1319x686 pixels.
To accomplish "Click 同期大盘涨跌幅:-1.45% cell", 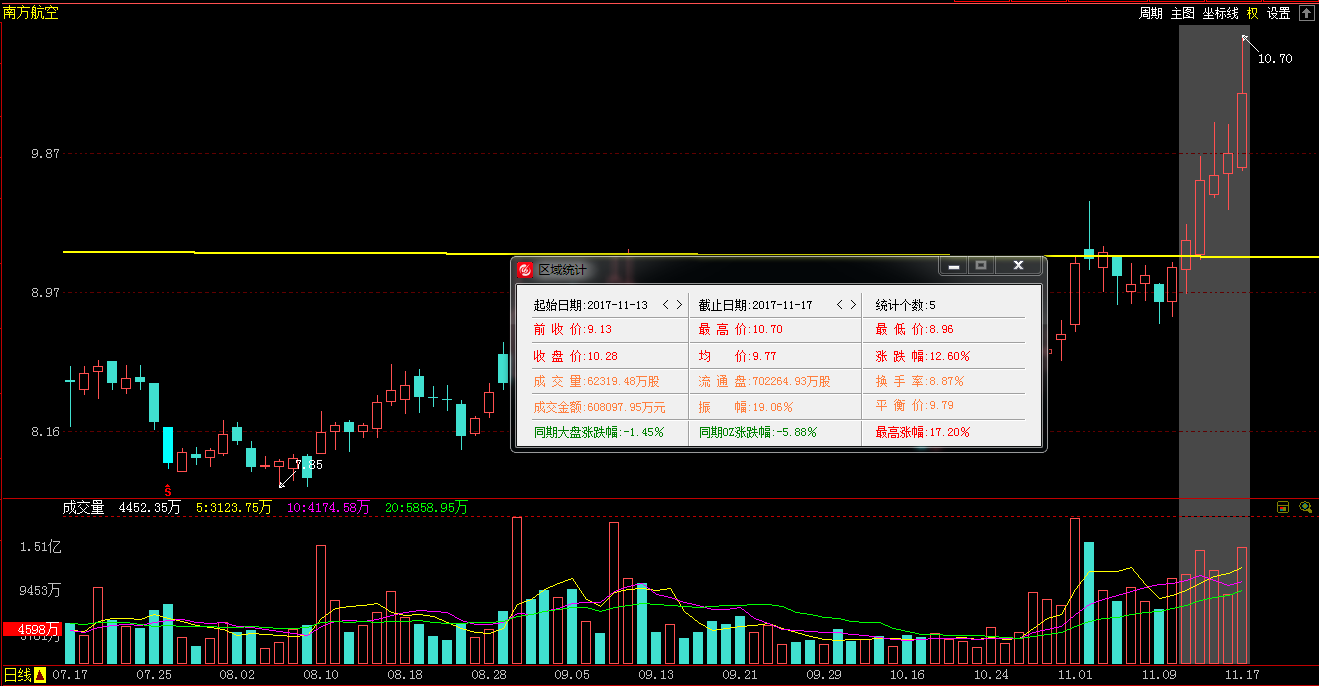I will pos(598,433).
